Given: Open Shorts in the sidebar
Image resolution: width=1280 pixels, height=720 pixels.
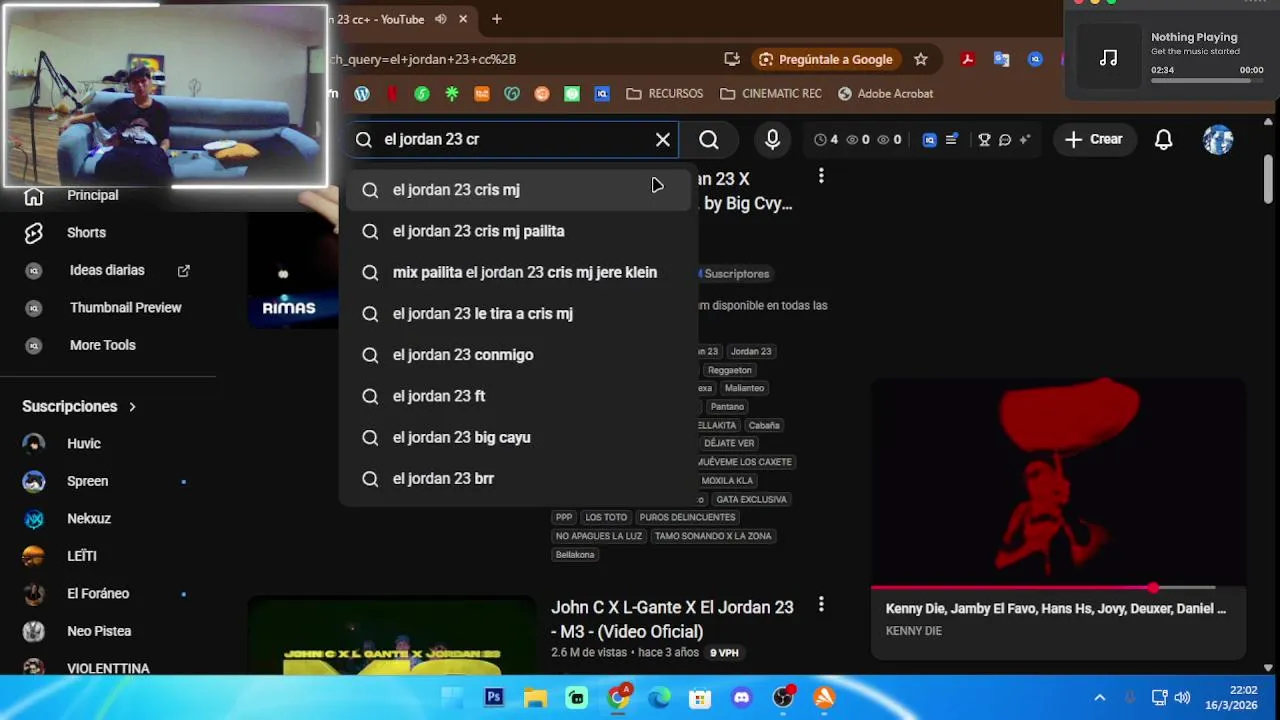Looking at the screenshot, I should point(86,232).
